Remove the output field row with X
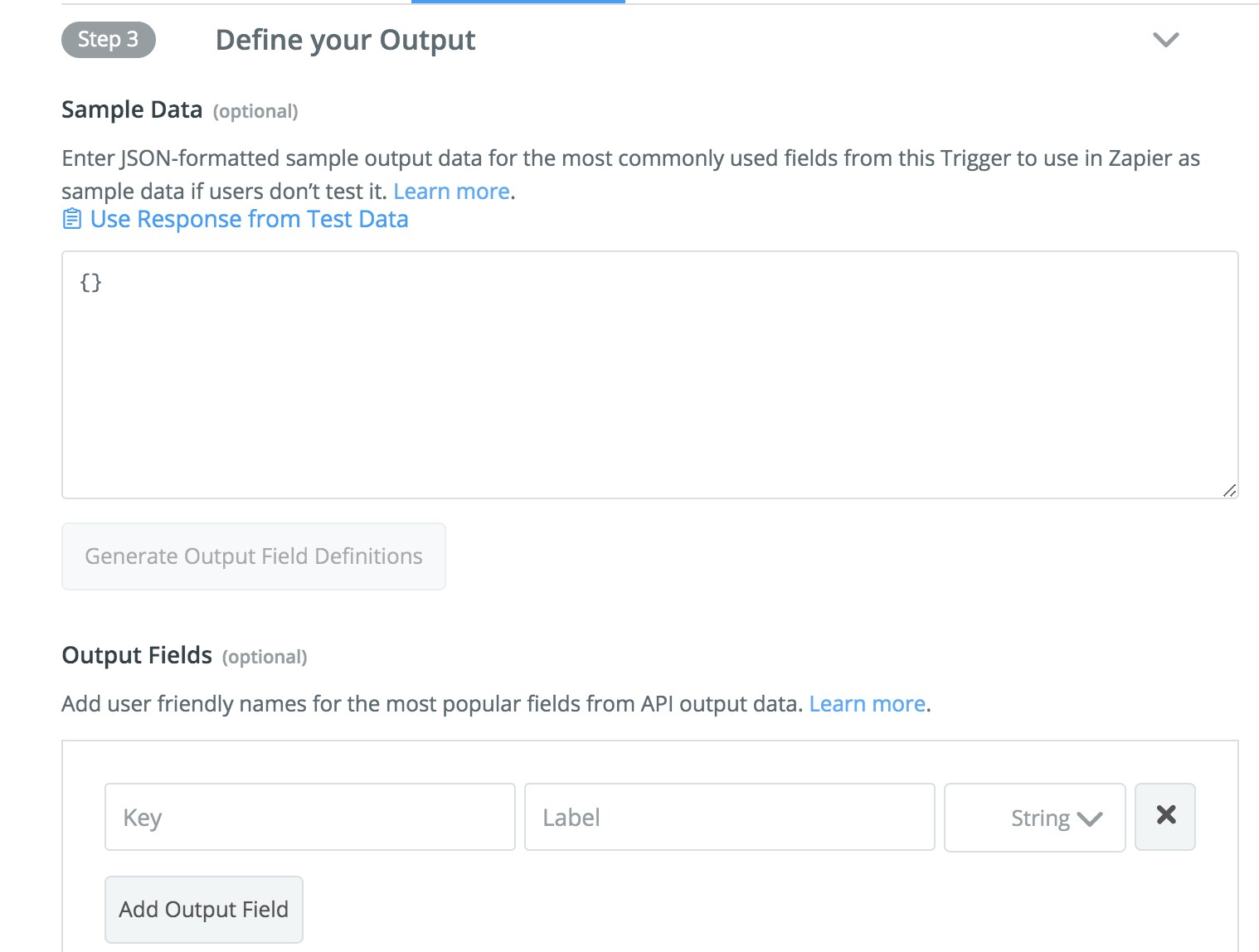 pos(1165,816)
